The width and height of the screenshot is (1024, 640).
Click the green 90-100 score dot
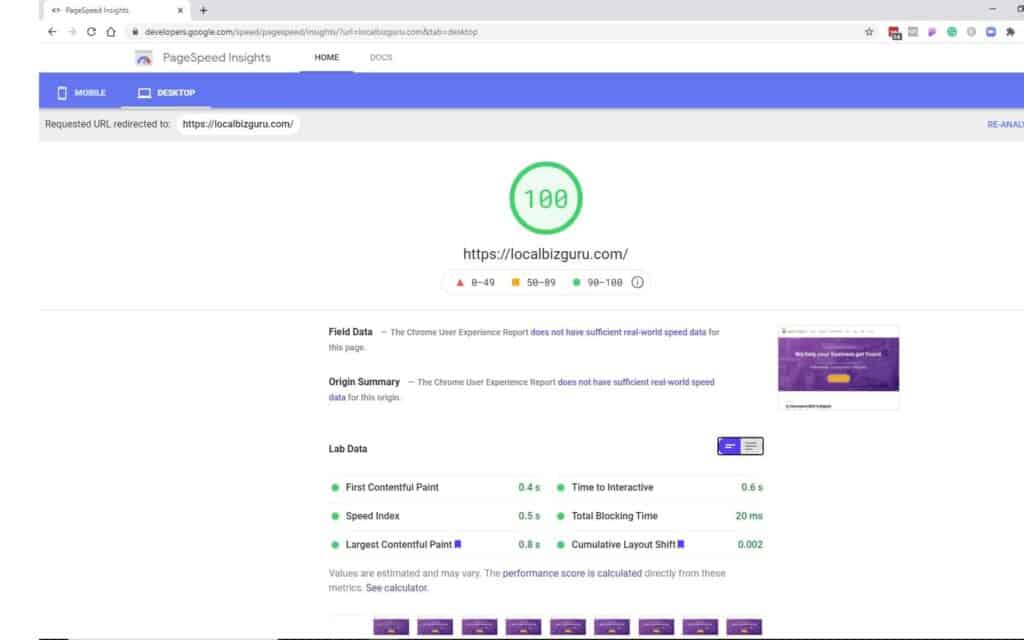pos(578,282)
